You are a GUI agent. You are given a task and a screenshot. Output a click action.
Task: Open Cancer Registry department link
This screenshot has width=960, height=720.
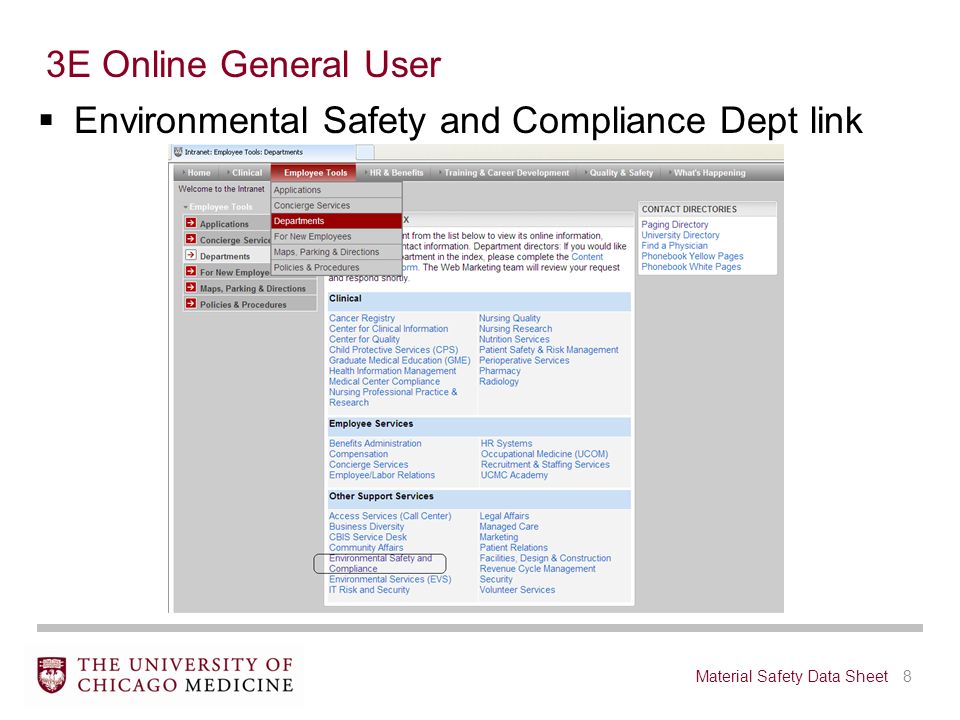click(362, 318)
